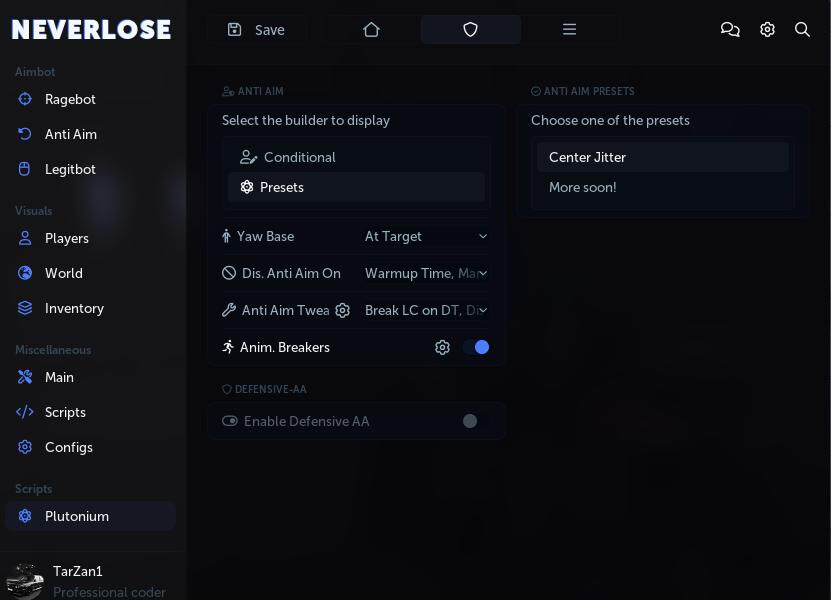Click the NEVERLOSE logo
Image resolution: width=831 pixels, height=600 pixels.
coord(91,29)
